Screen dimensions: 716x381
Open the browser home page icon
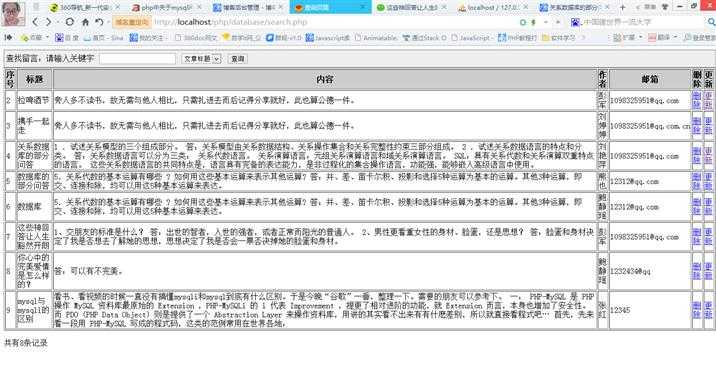click(x=85, y=22)
